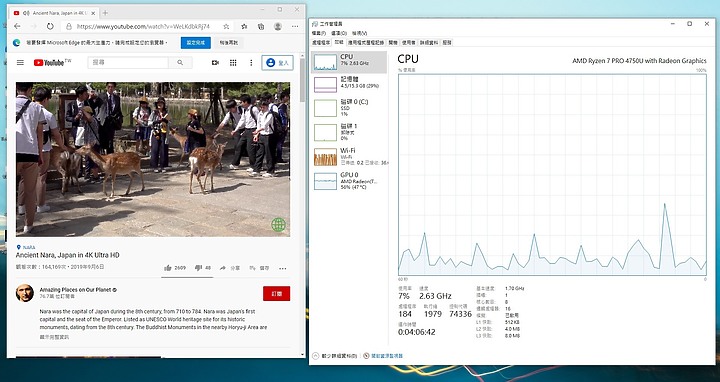Open Amazing Places on Our Planet channel

(x=75, y=290)
